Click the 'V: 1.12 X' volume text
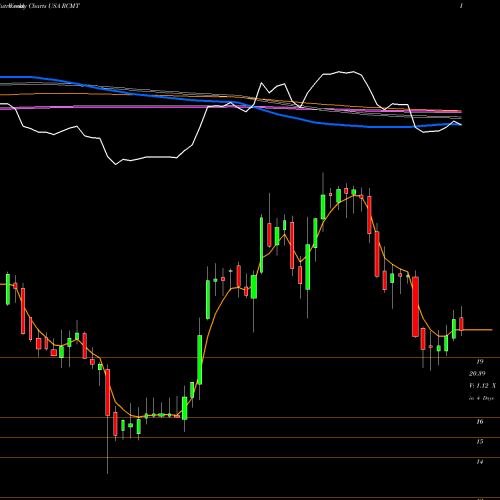 [x=482, y=386]
